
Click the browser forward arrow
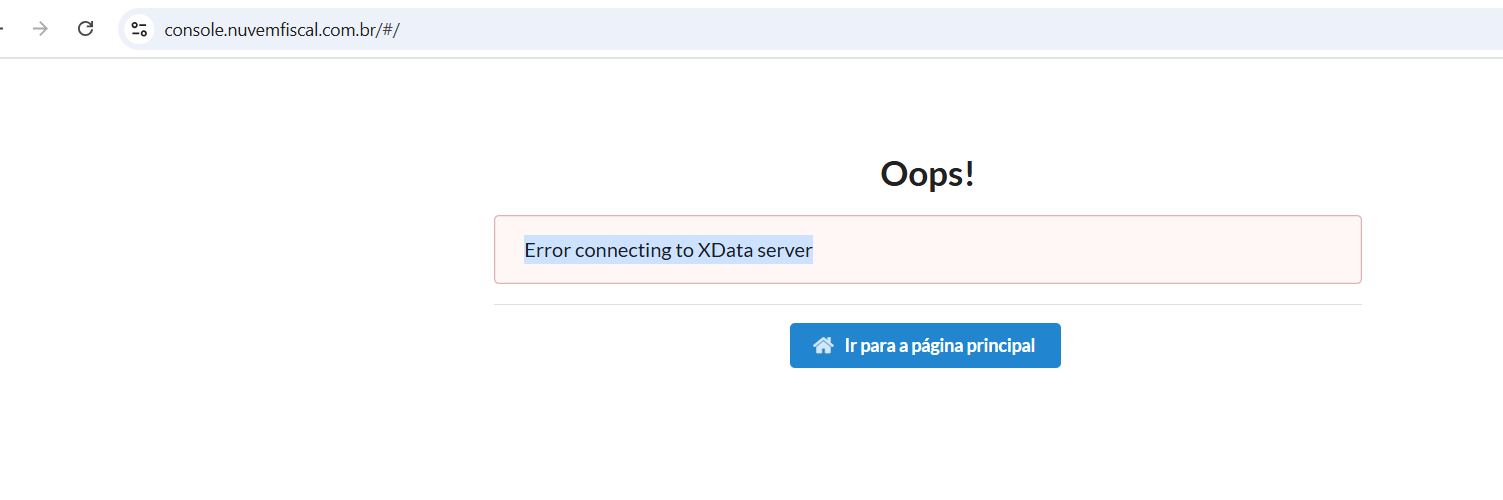(x=41, y=29)
